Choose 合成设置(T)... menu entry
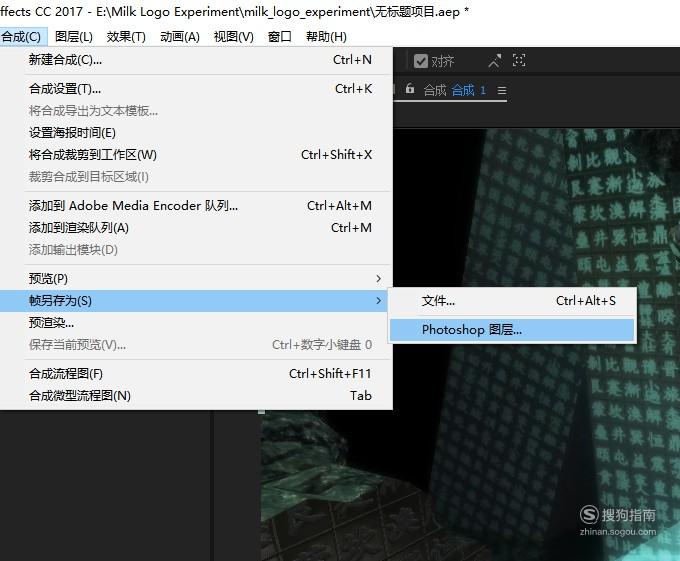The image size is (680, 561). tap(196, 89)
